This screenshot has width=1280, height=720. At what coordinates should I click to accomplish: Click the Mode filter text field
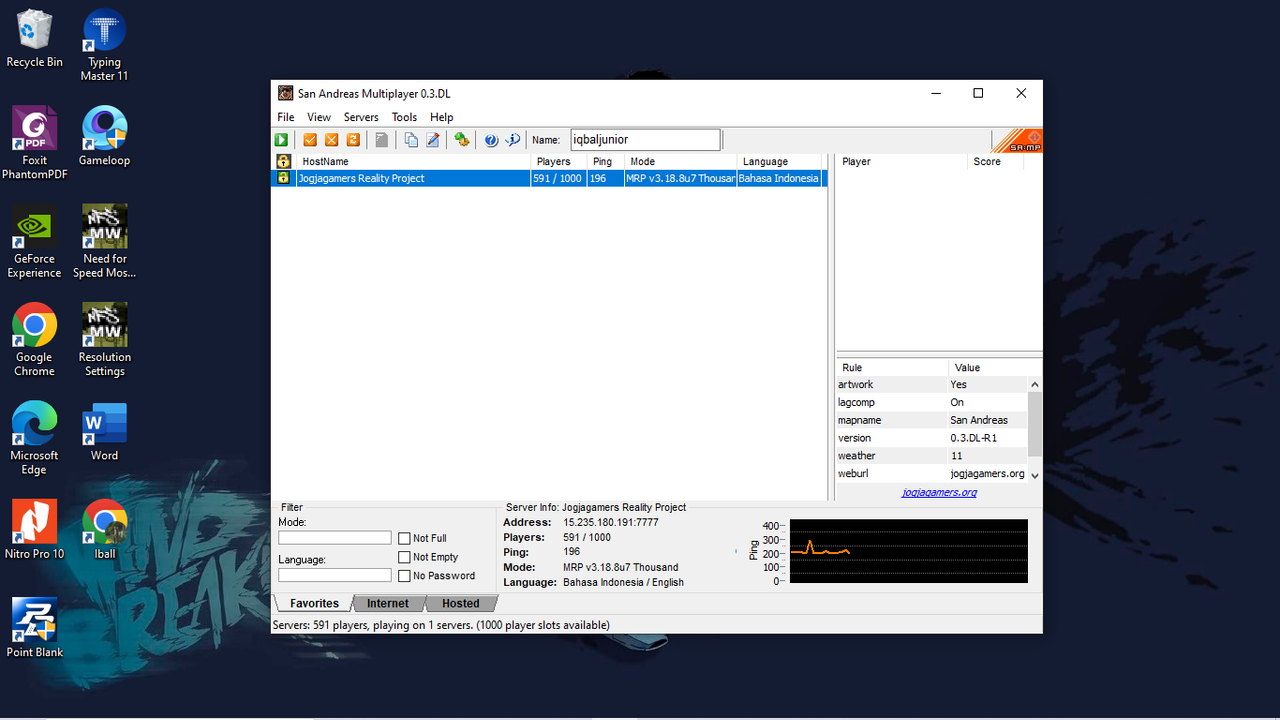[x=335, y=538]
